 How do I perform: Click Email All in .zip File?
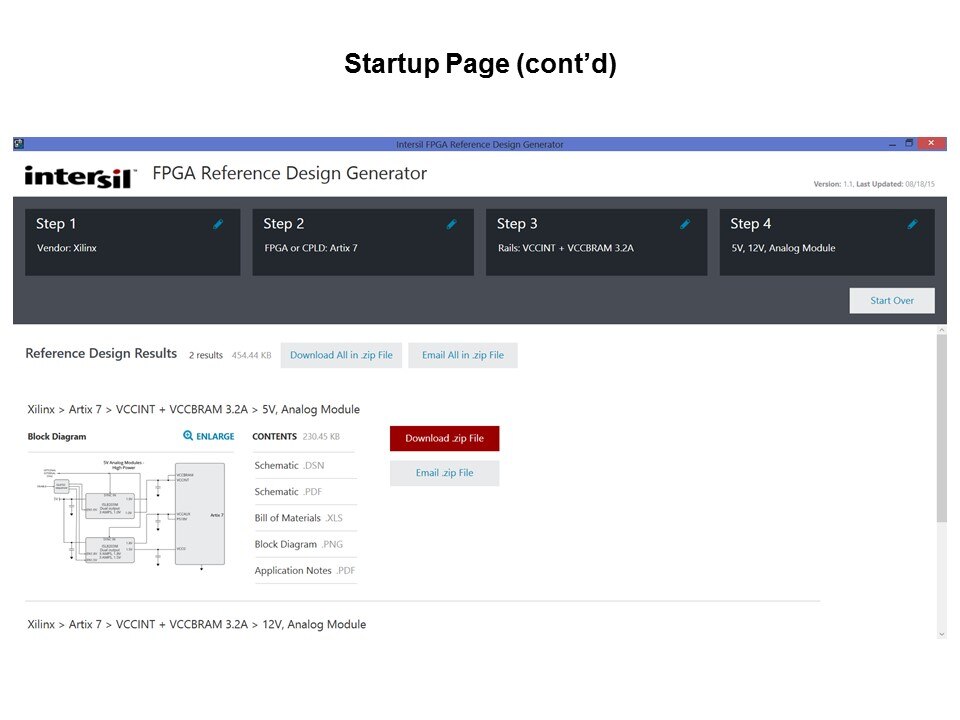pos(462,355)
